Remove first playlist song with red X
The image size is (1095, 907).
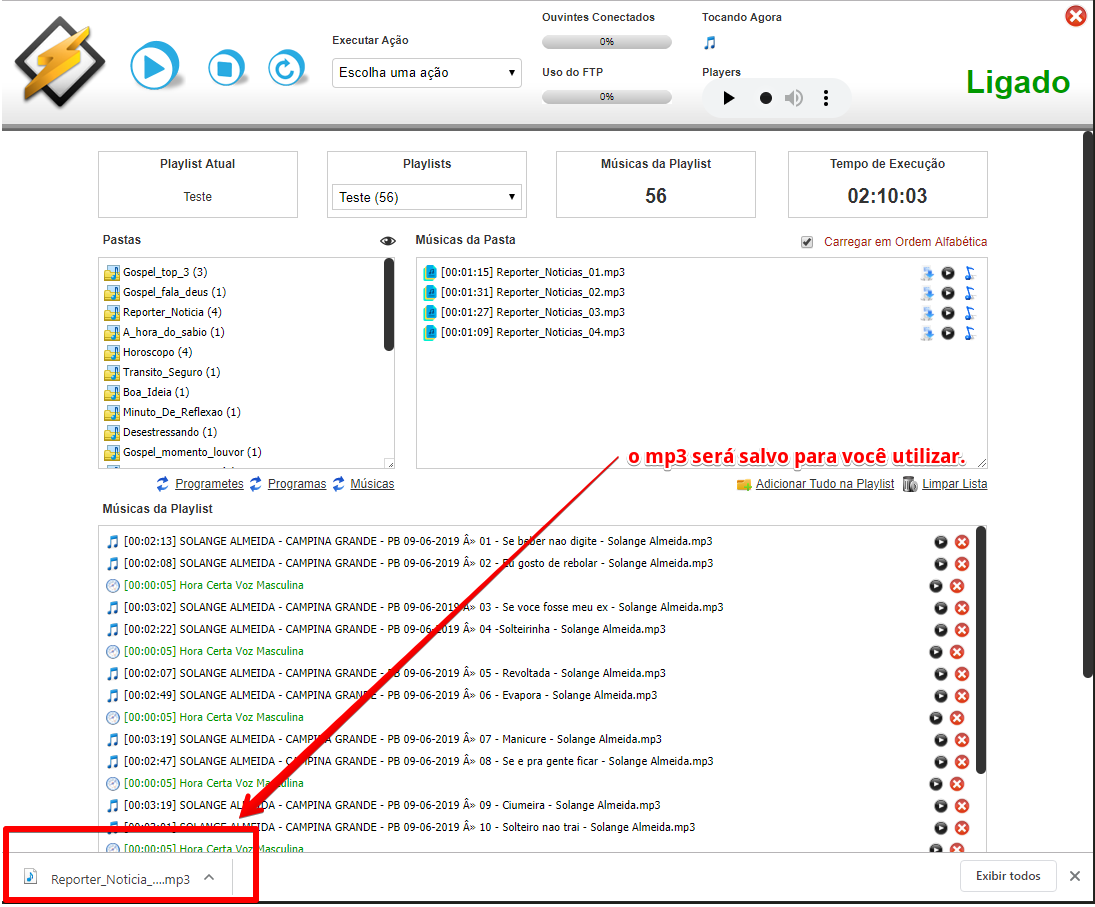(962, 542)
